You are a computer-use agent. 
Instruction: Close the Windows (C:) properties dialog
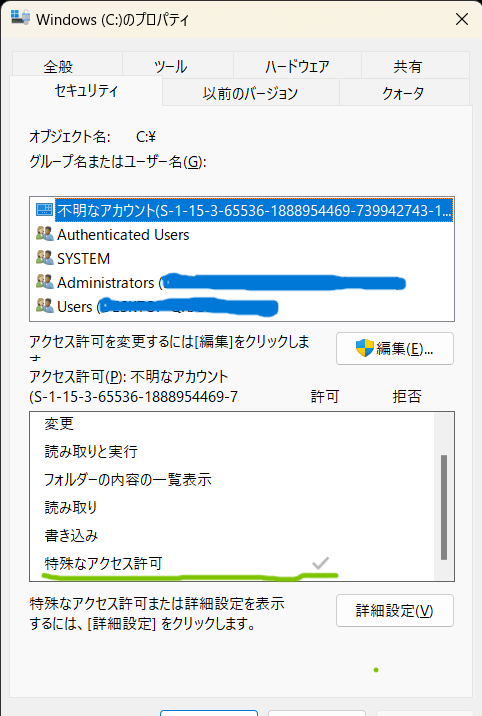(x=462, y=19)
